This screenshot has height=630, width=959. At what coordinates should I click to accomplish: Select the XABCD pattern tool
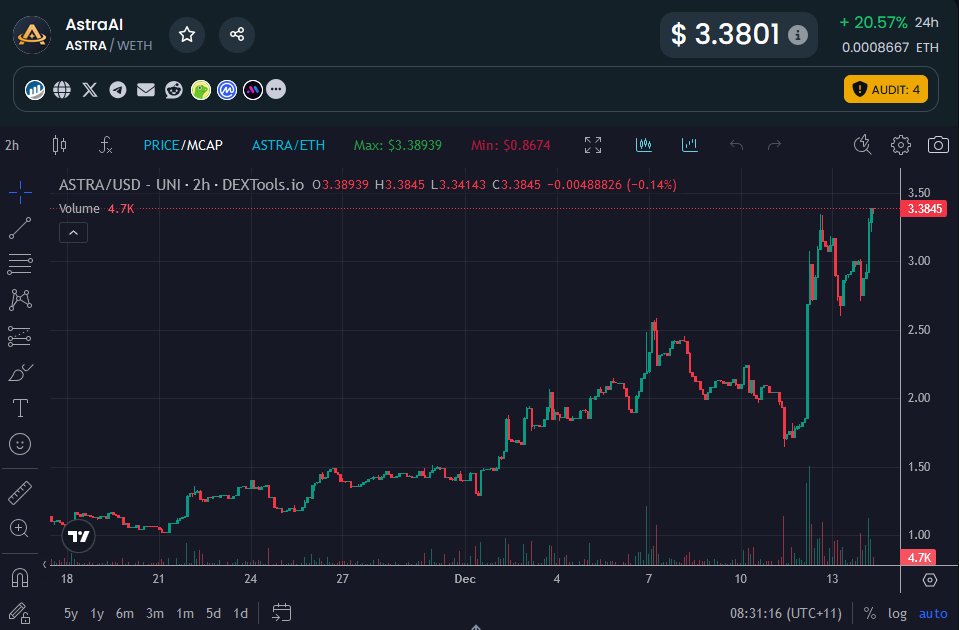pos(20,300)
